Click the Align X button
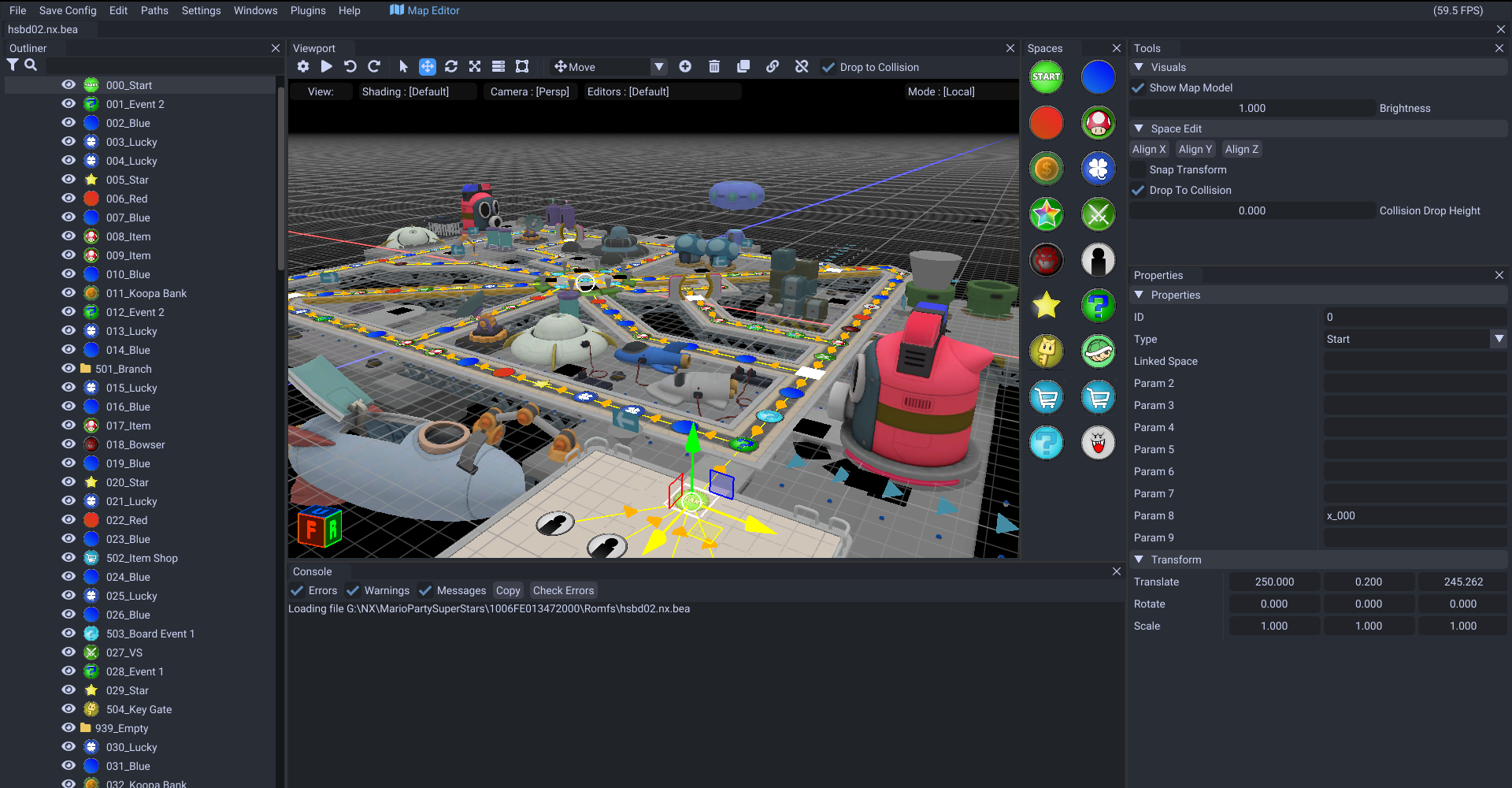Viewport: 1512px width, 788px height. [x=1149, y=149]
